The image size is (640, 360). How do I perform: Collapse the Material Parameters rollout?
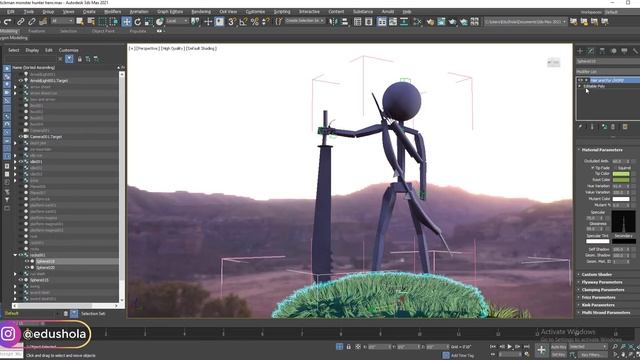(602, 150)
